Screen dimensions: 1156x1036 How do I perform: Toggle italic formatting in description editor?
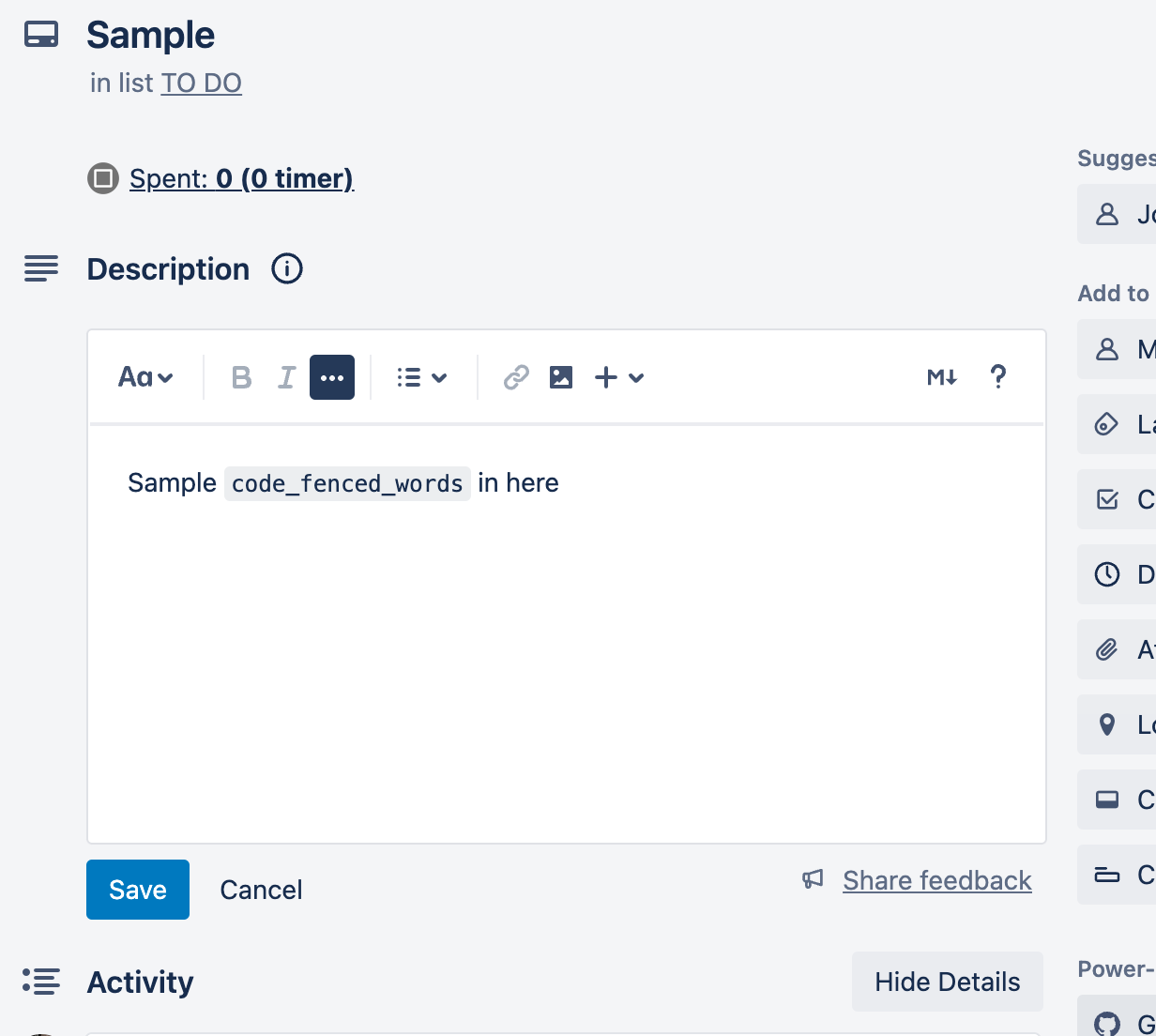286,377
